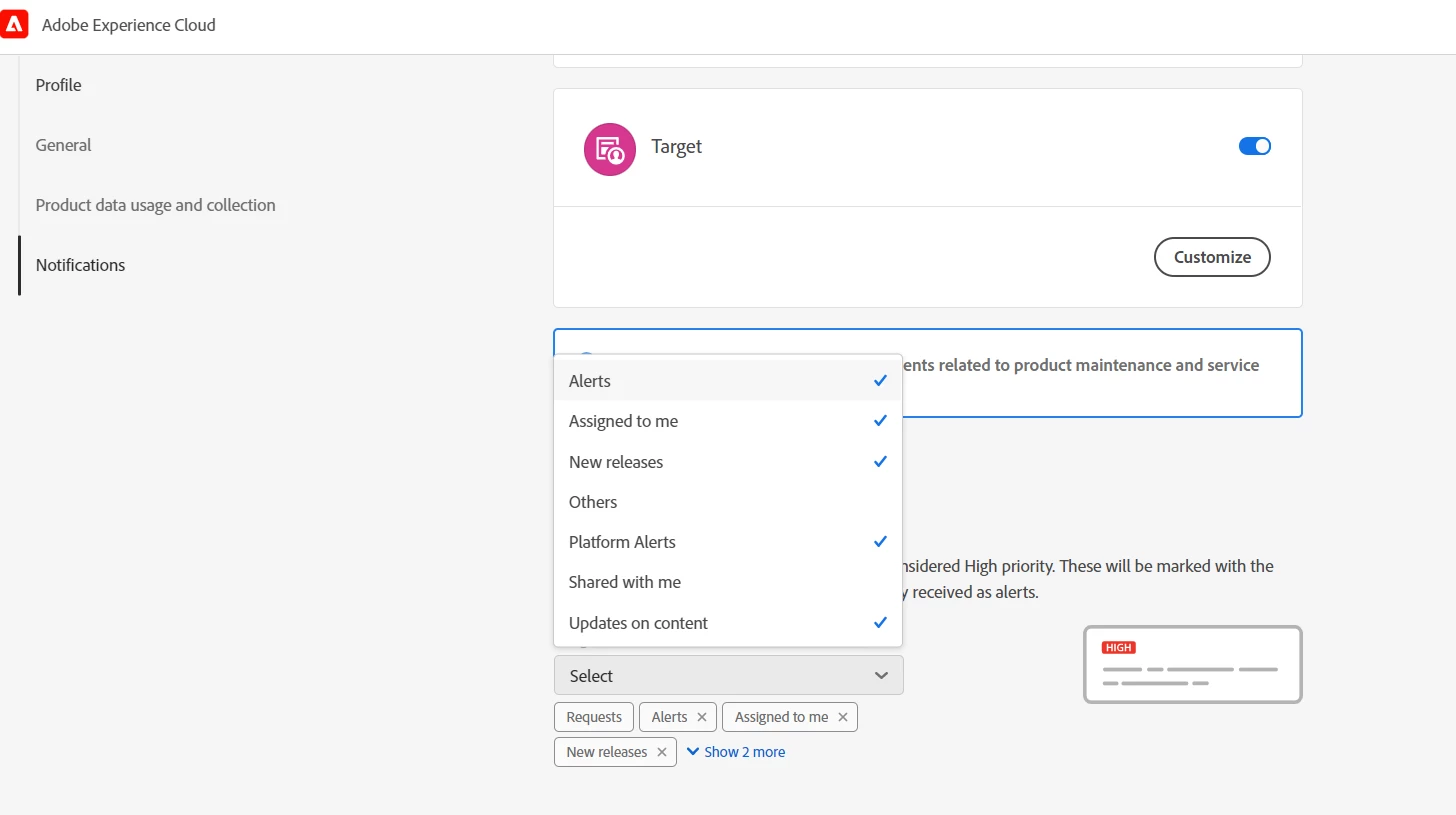Uncheck Alerts in the dropdown list
The width and height of the screenshot is (1456, 815).
728,381
